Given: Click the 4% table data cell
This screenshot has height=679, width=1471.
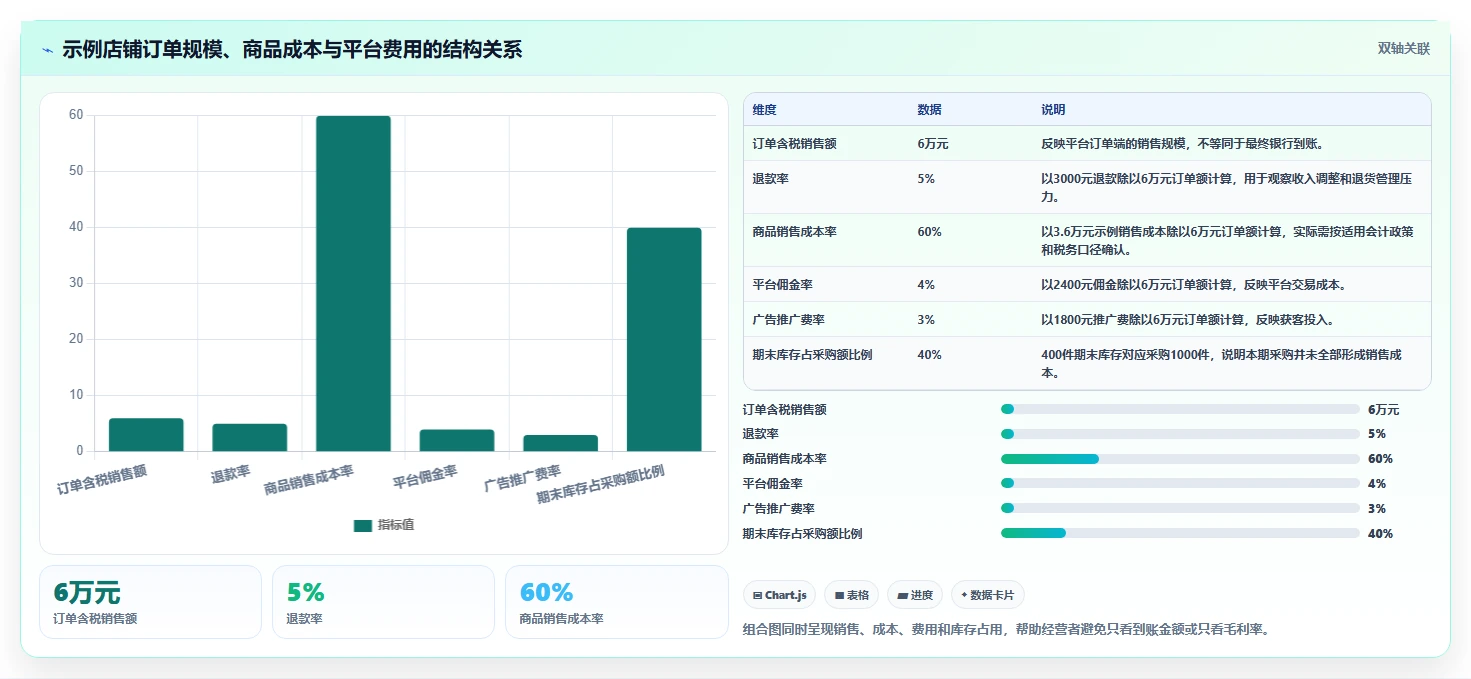Looking at the screenshot, I should pyautogui.click(x=926, y=285).
